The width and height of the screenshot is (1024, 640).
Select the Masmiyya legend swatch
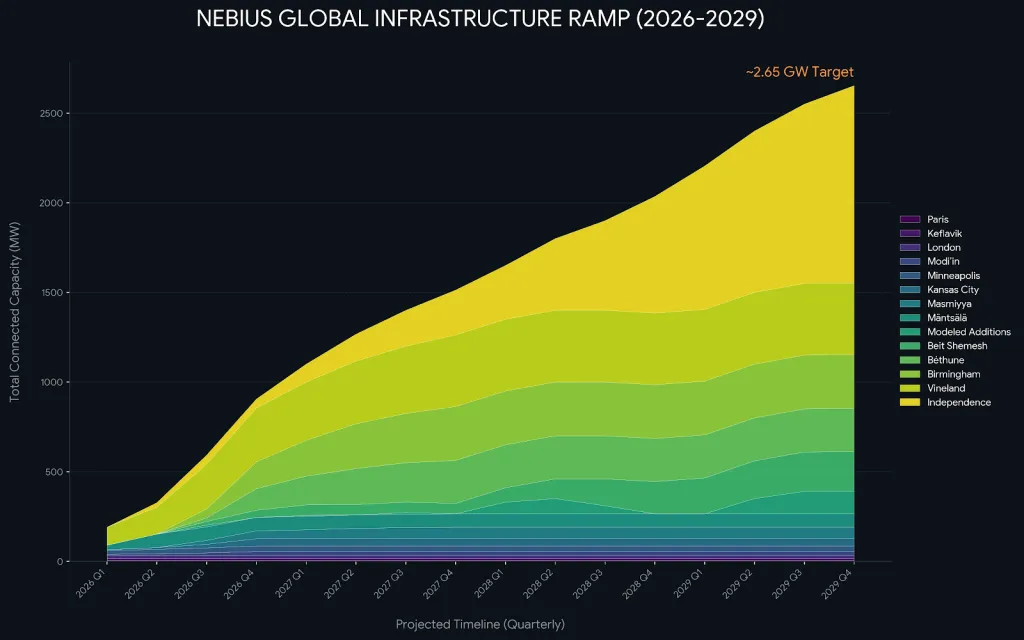(910, 304)
